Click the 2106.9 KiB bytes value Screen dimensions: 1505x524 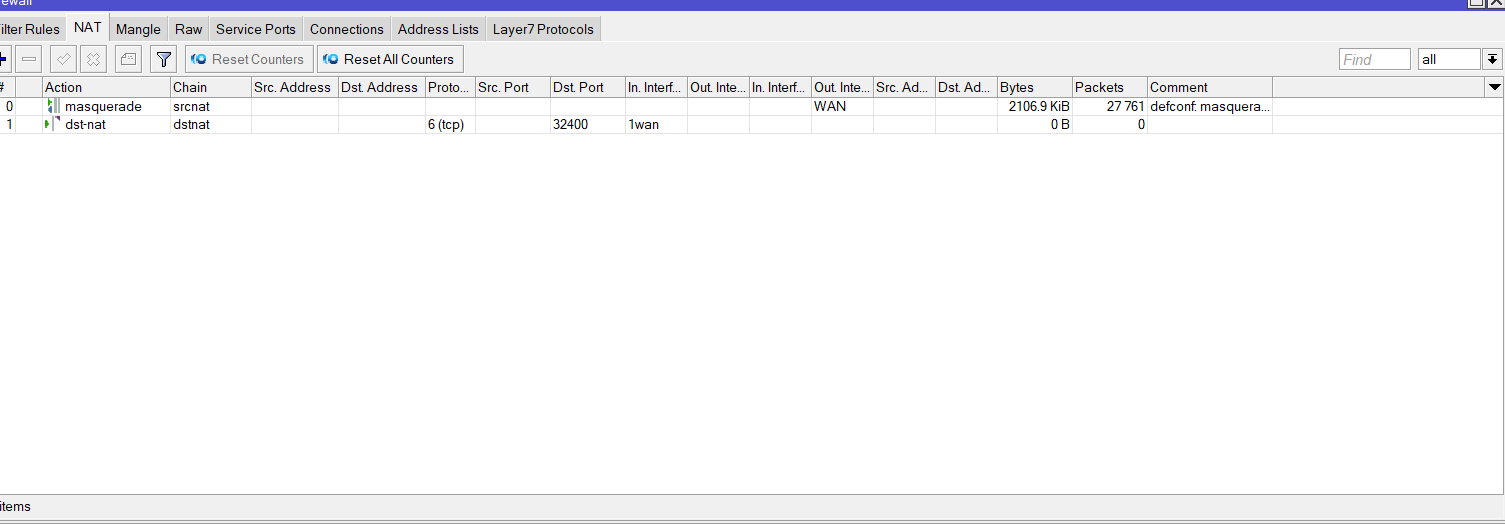pyautogui.click(x=1039, y=106)
